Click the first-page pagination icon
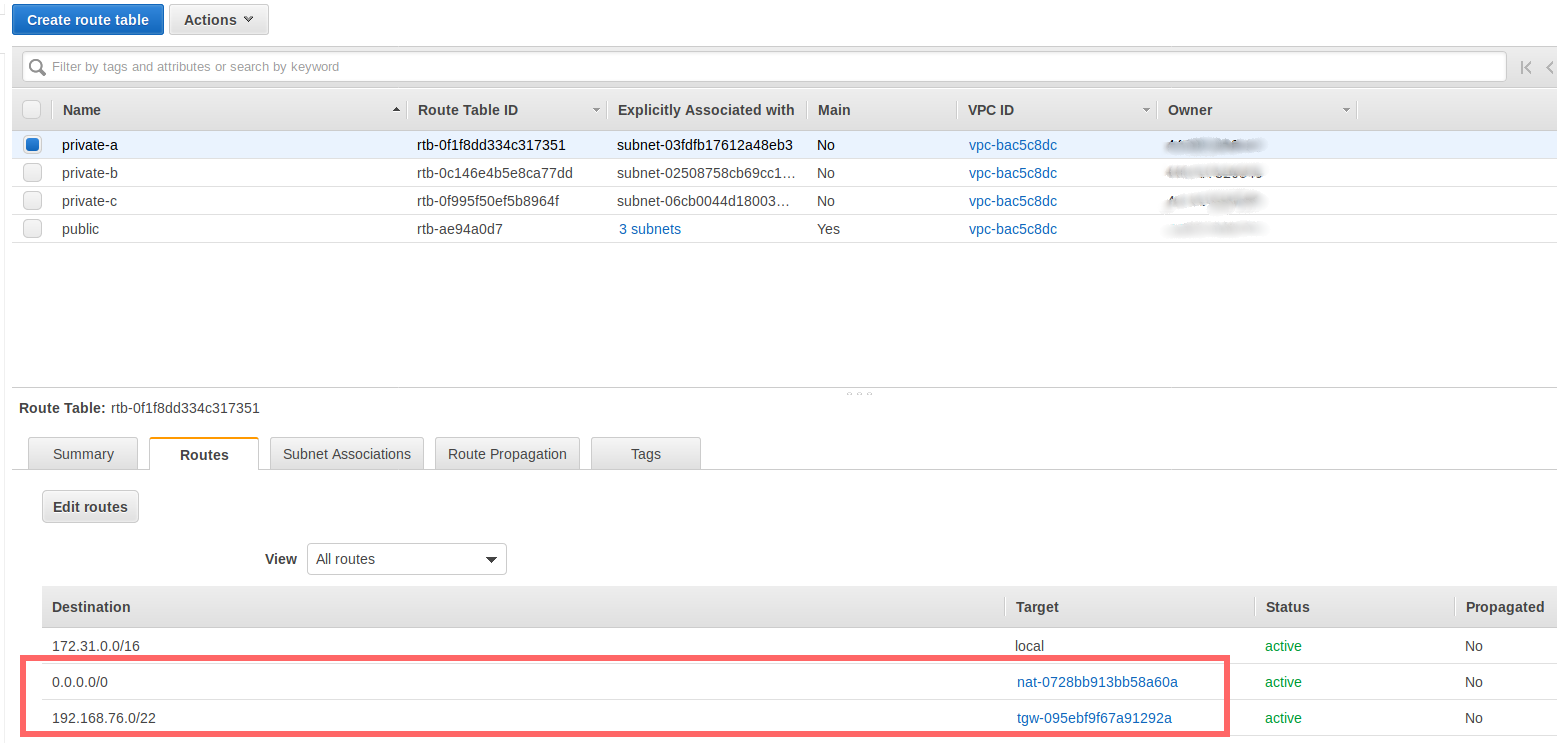This screenshot has width=1557, height=743. (1525, 67)
